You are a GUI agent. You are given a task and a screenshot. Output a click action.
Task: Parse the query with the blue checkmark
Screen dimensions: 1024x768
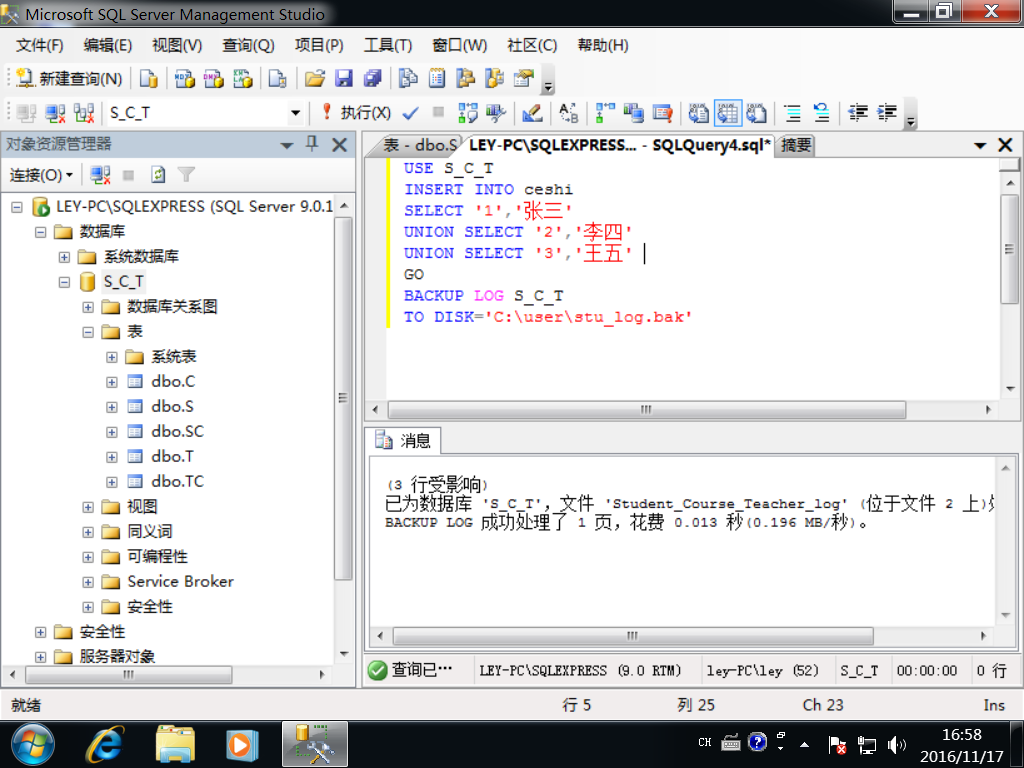pyautogui.click(x=410, y=114)
